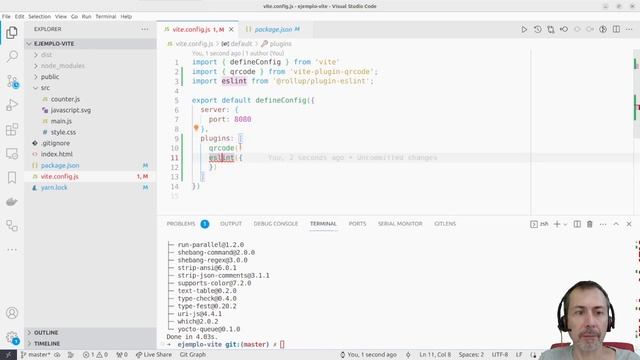
Task: Click the Split Editor Right icon
Action: 616,29
